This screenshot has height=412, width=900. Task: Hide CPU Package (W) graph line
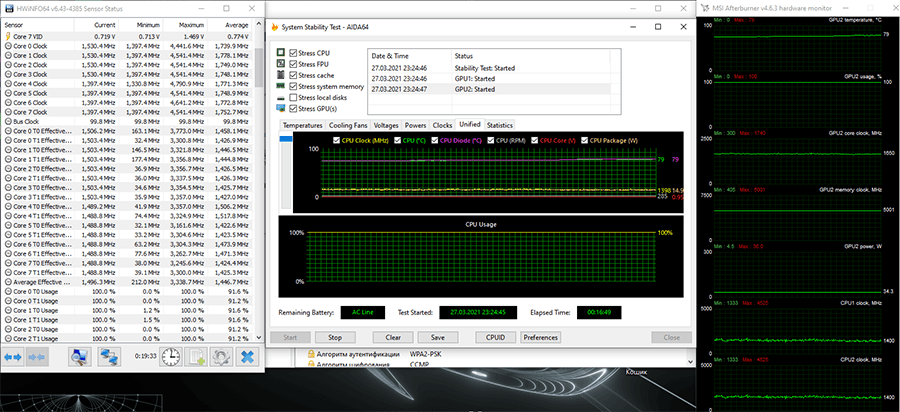(x=584, y=140)
